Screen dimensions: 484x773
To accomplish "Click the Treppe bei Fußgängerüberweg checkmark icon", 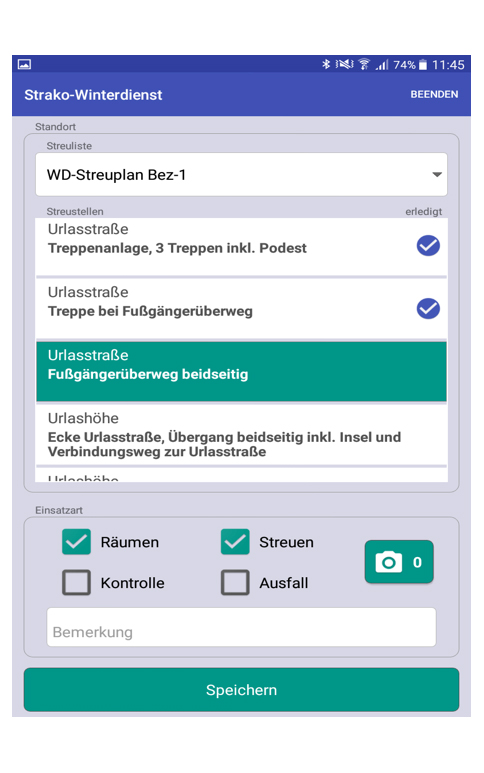I will click(428, 309).
